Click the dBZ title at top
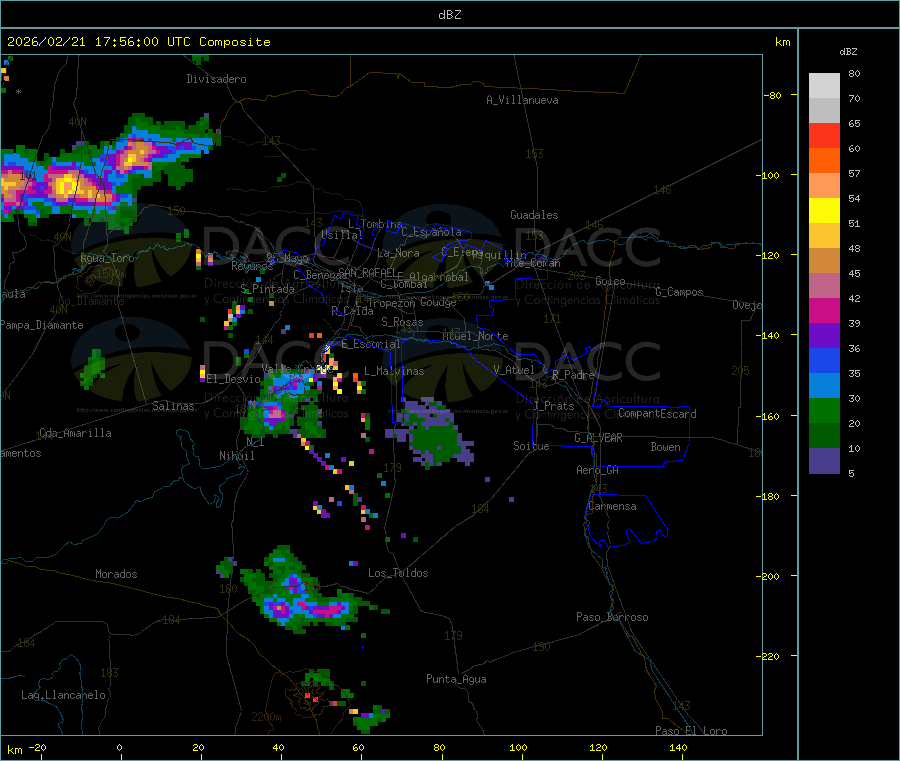This screenshot has width=900, height=761. [449, 14]
